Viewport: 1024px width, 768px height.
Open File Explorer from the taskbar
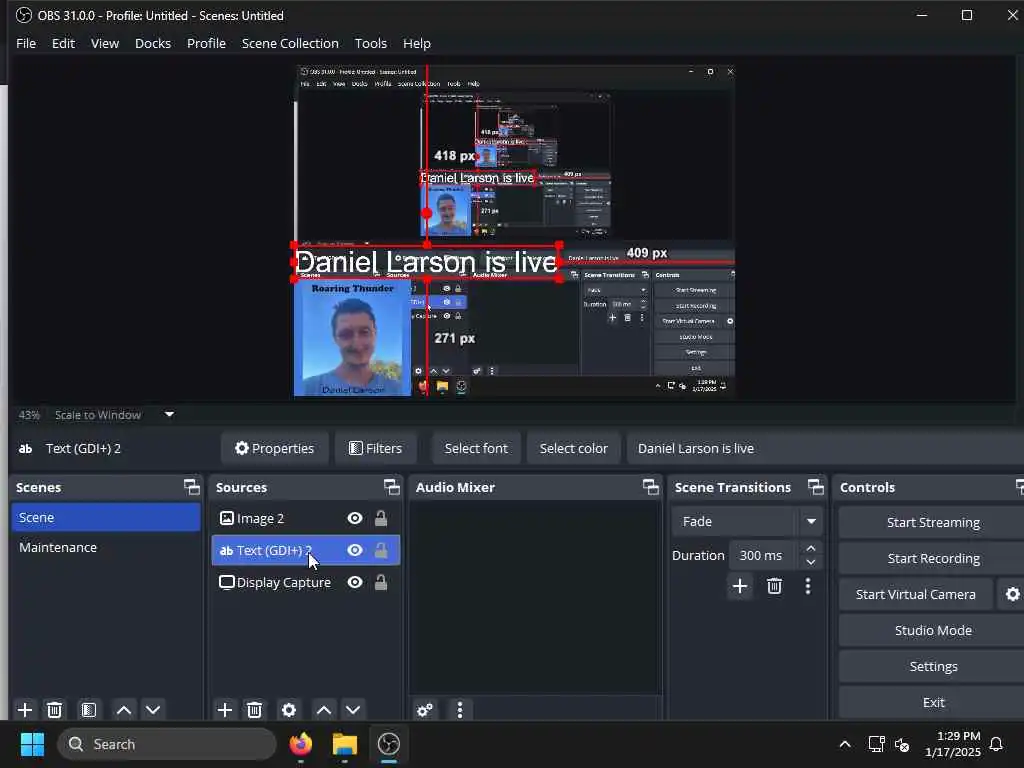point(345,744)
